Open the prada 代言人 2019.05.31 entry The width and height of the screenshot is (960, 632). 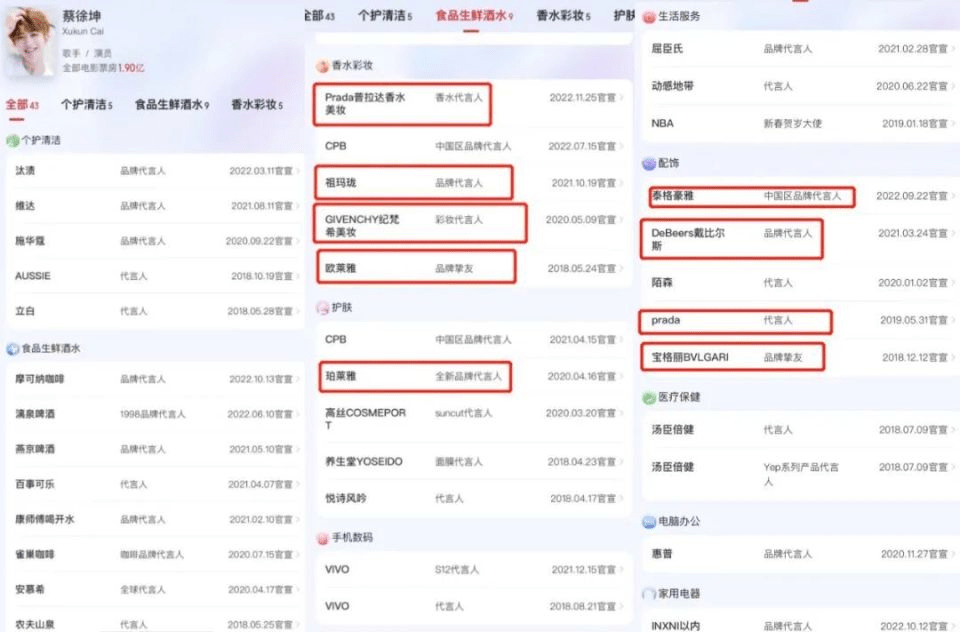[x=801, y=320]
